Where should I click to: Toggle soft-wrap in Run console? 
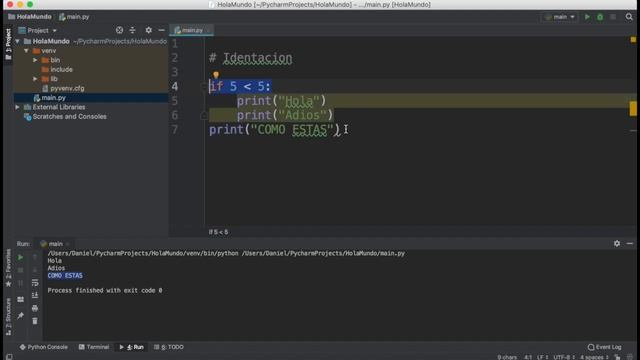35,282
